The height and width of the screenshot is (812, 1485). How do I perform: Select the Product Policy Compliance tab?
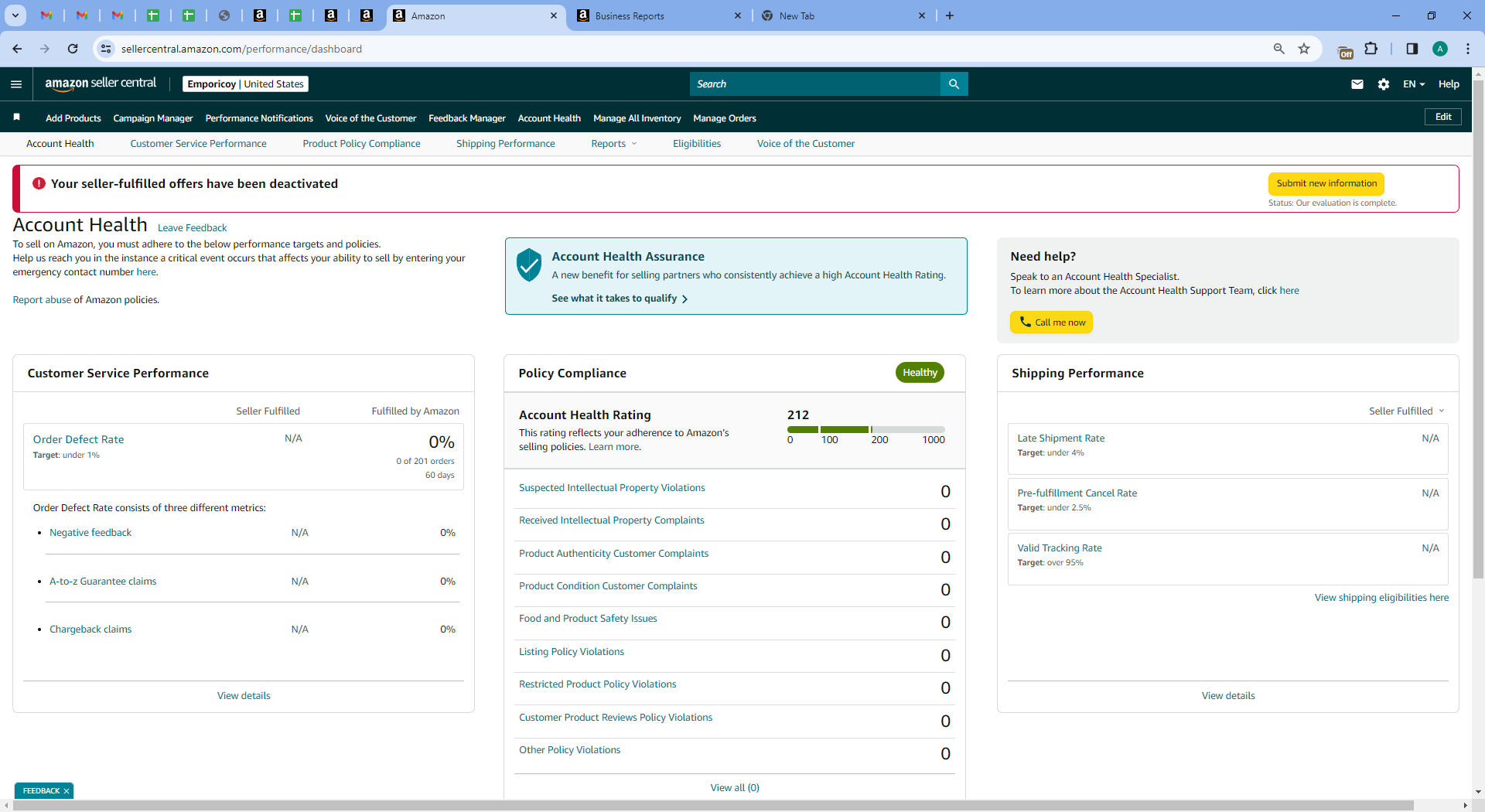click(x=361, y=144)
